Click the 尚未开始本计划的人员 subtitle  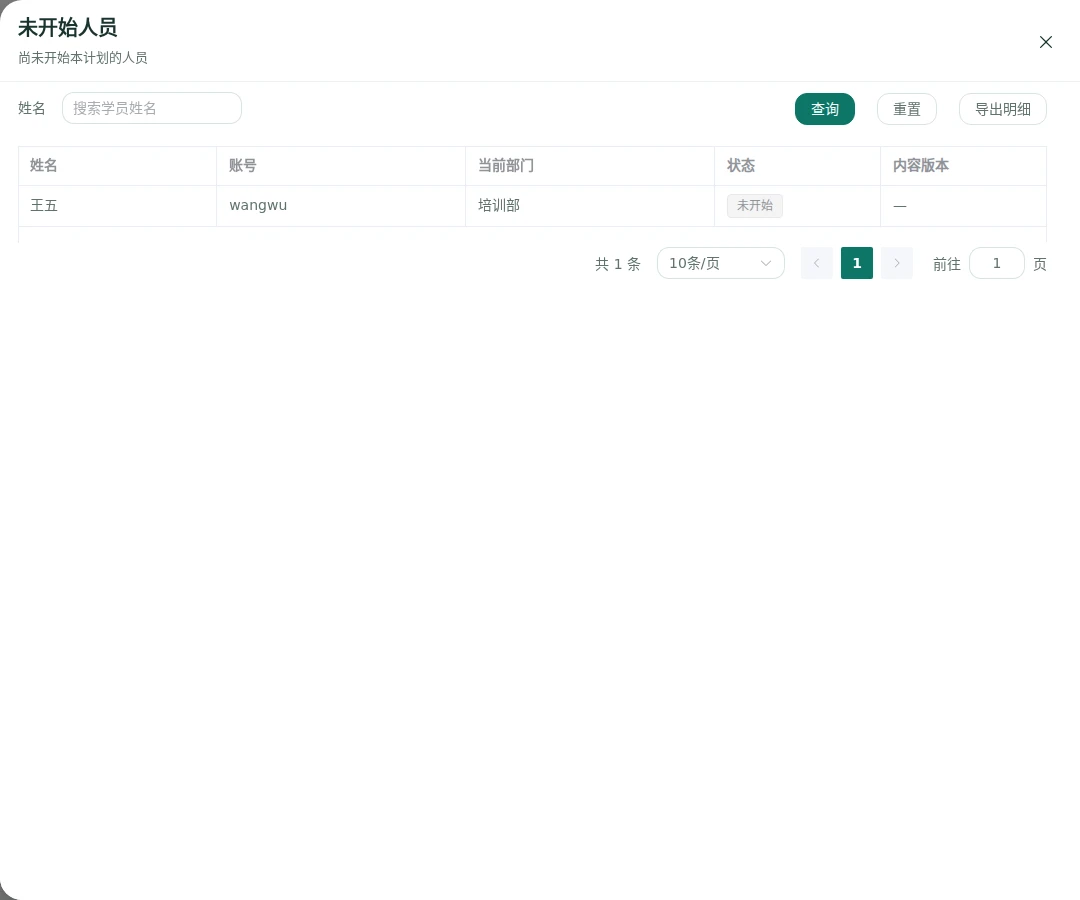point(83,58)
